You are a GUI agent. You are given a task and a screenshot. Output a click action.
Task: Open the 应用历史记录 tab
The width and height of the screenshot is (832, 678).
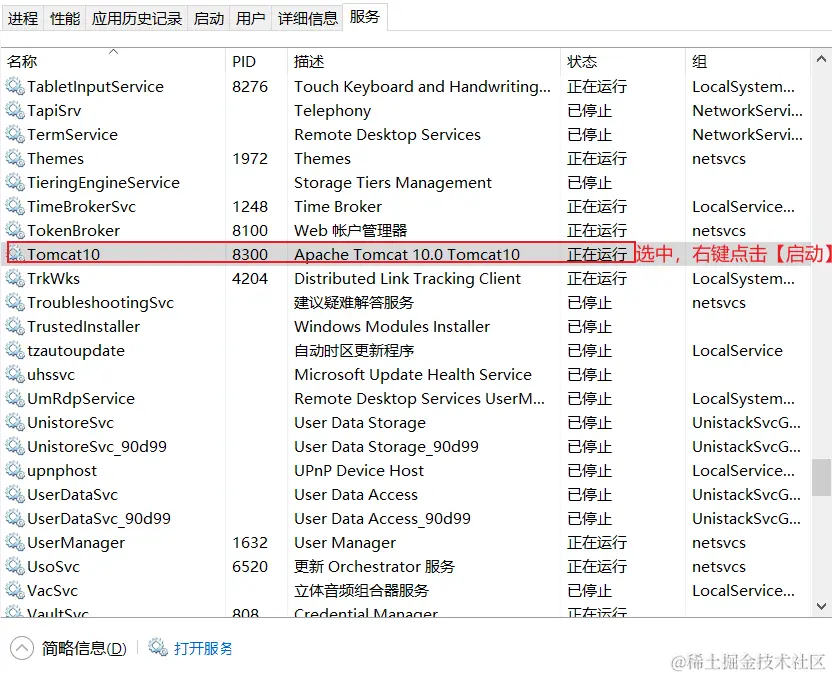136,19
